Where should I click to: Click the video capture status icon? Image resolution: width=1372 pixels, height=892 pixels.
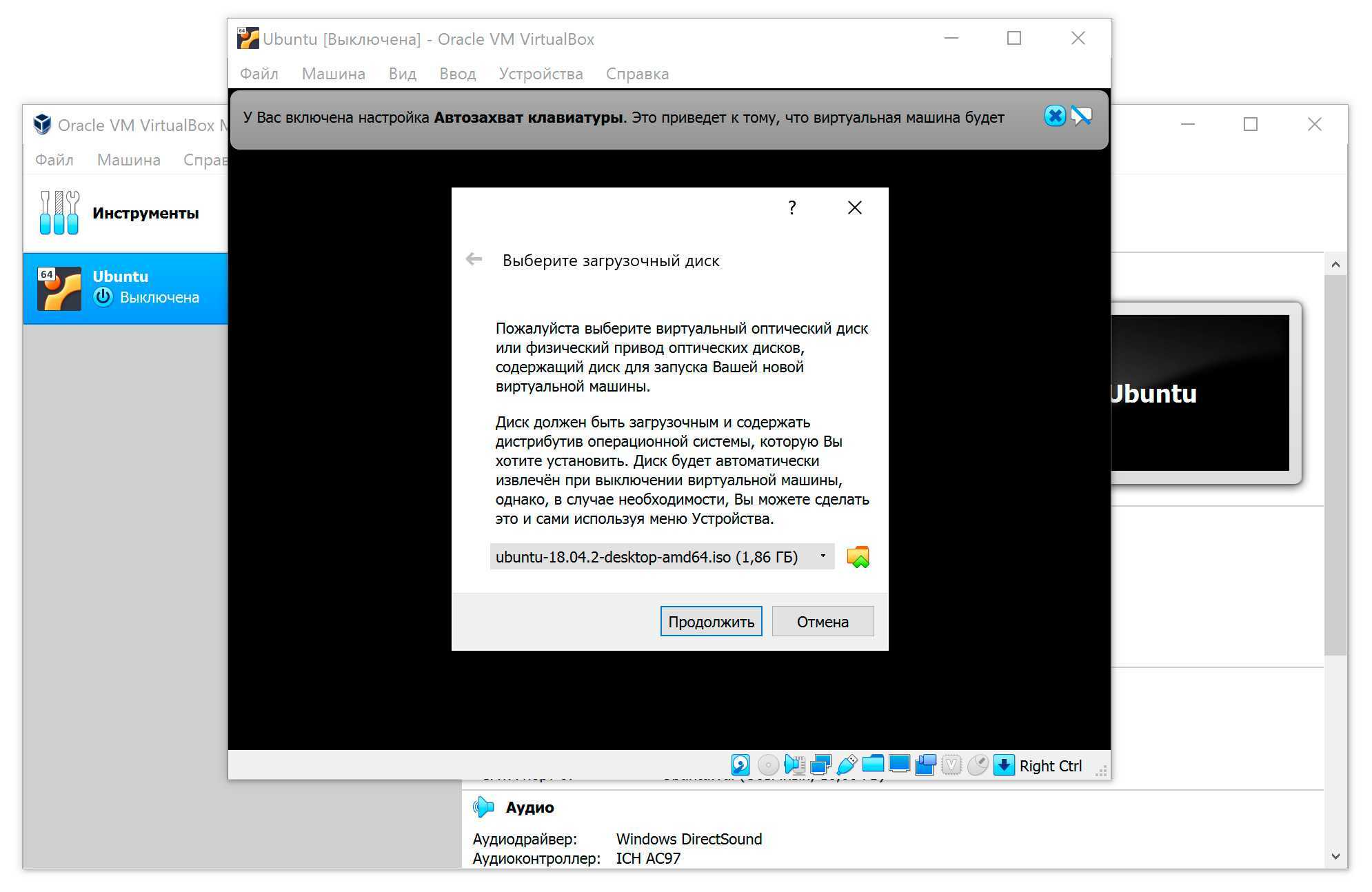click(925, 765)
